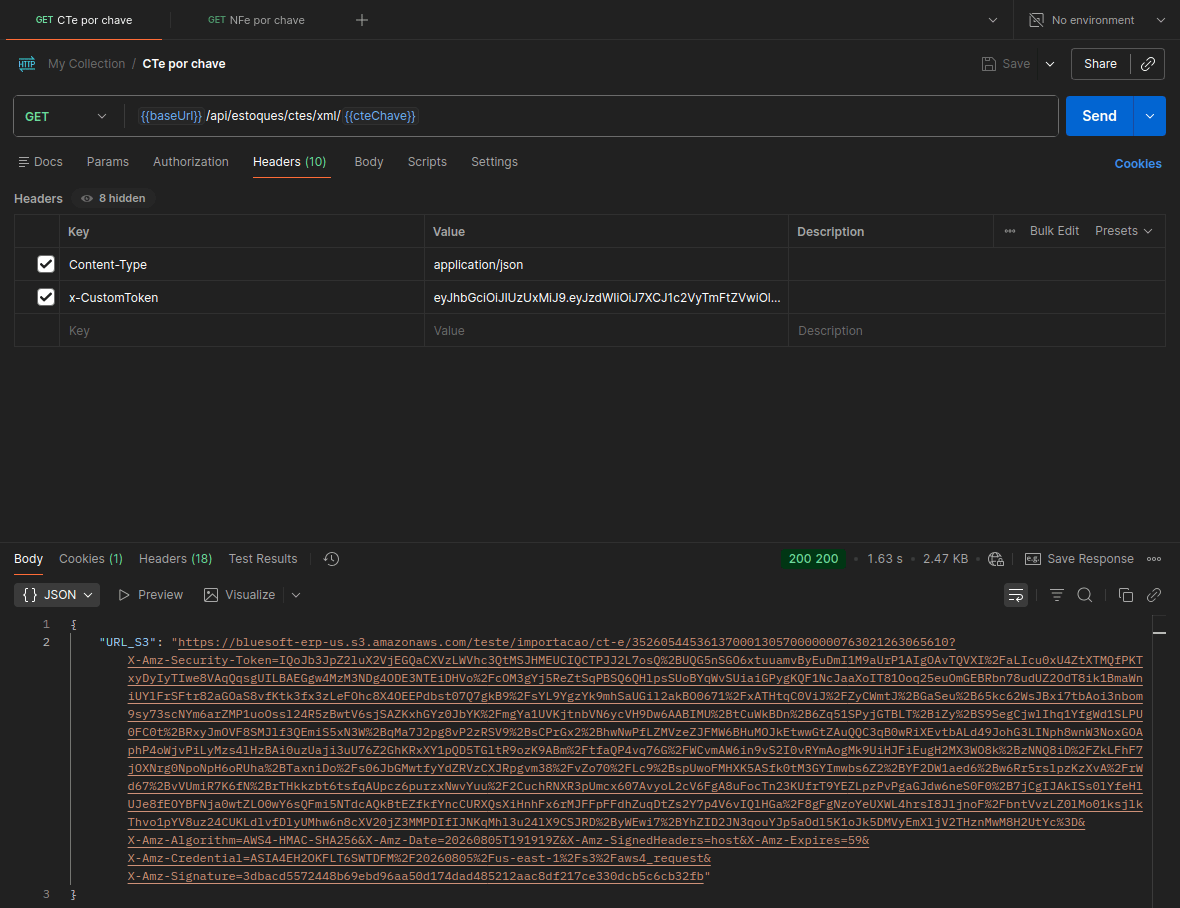Click the {{baseUrl}} variable in URL
1180x908 pixels.
171,116
